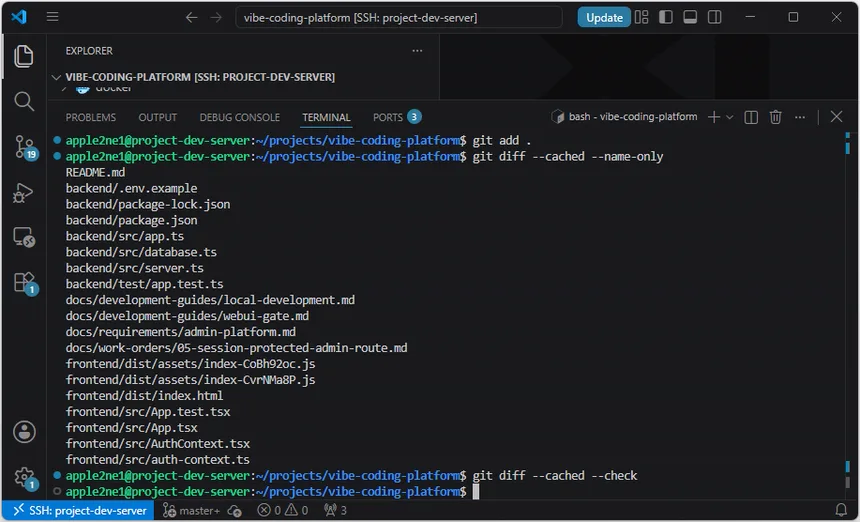Click frontend/dist/assets/index-CvrNMa8P.js path
860x522 pixels.
click(190, 380)
